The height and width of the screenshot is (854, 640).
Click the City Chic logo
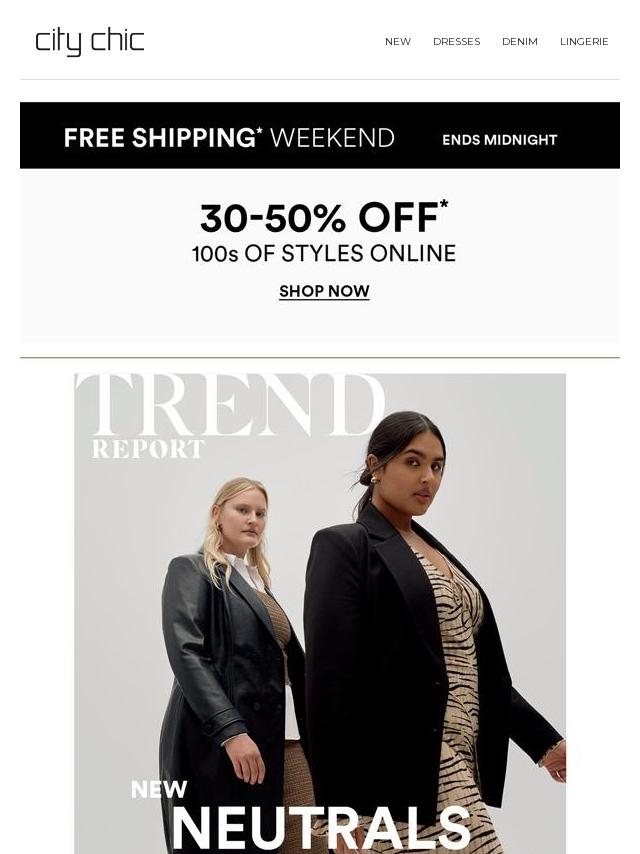(90, 42)
